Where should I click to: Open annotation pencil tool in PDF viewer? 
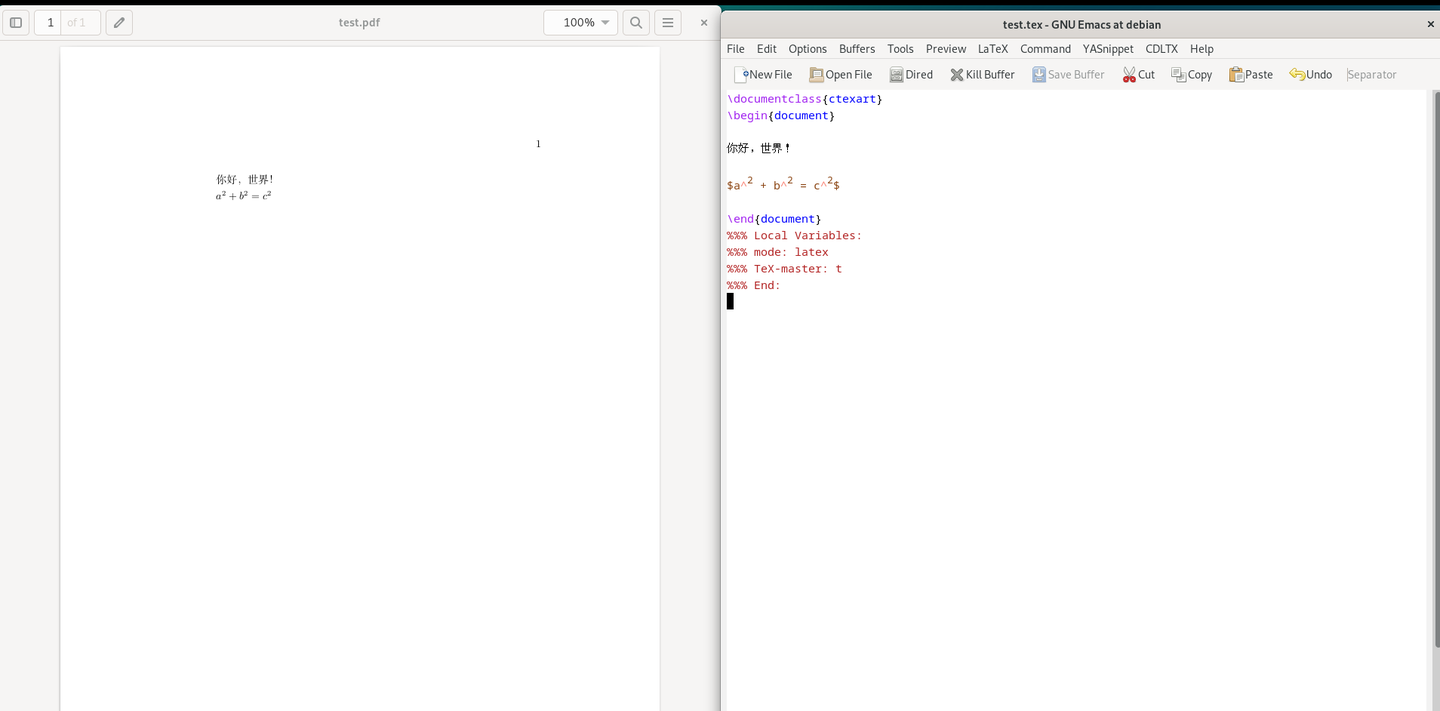(119, 22)
